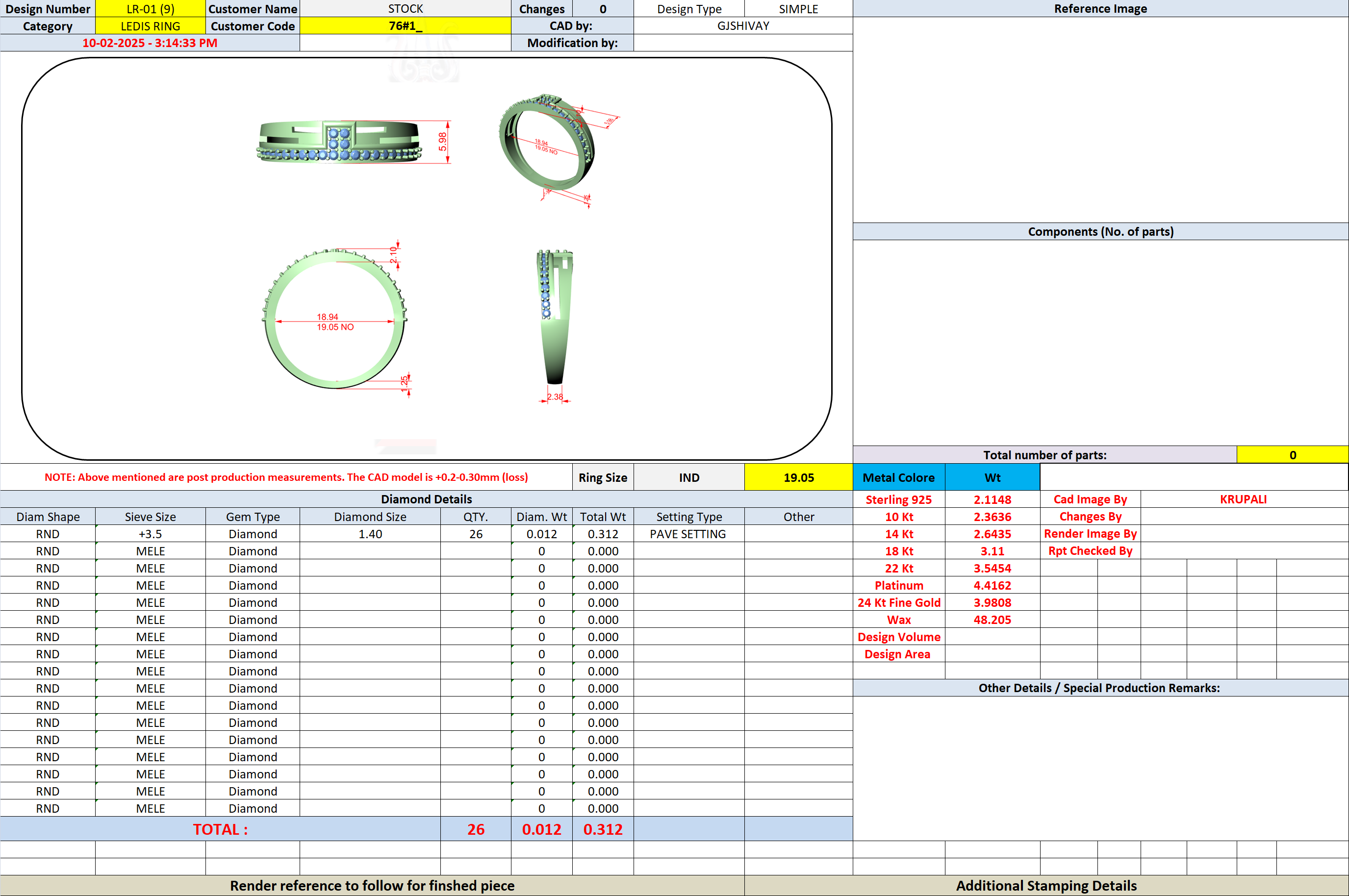Click the Rpt Checked By label
This screenshot has height=896, width=1349.
click(1090, 551)
